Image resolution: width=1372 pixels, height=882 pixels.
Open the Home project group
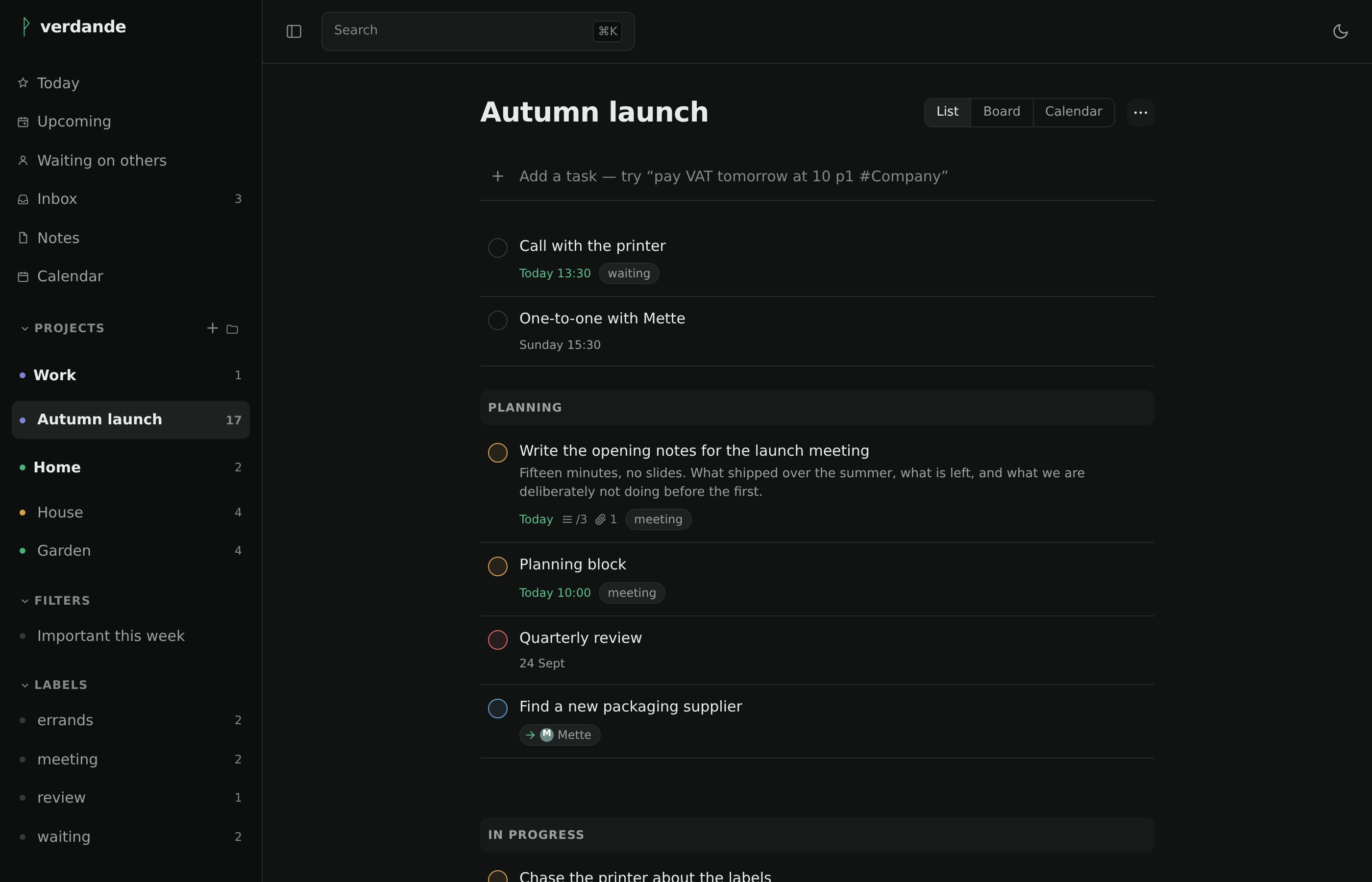tap(130, 467)
